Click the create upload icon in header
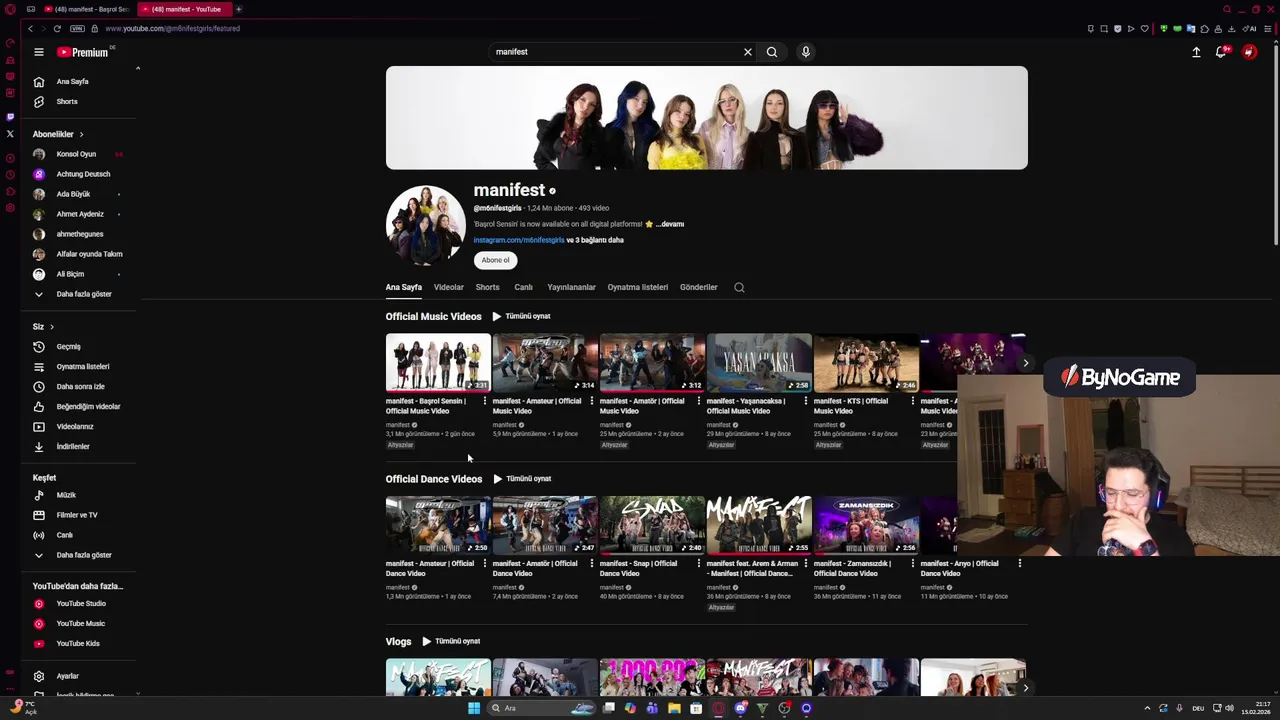The height and width of the screenshot is (720, 1280). pos(1196,52)
